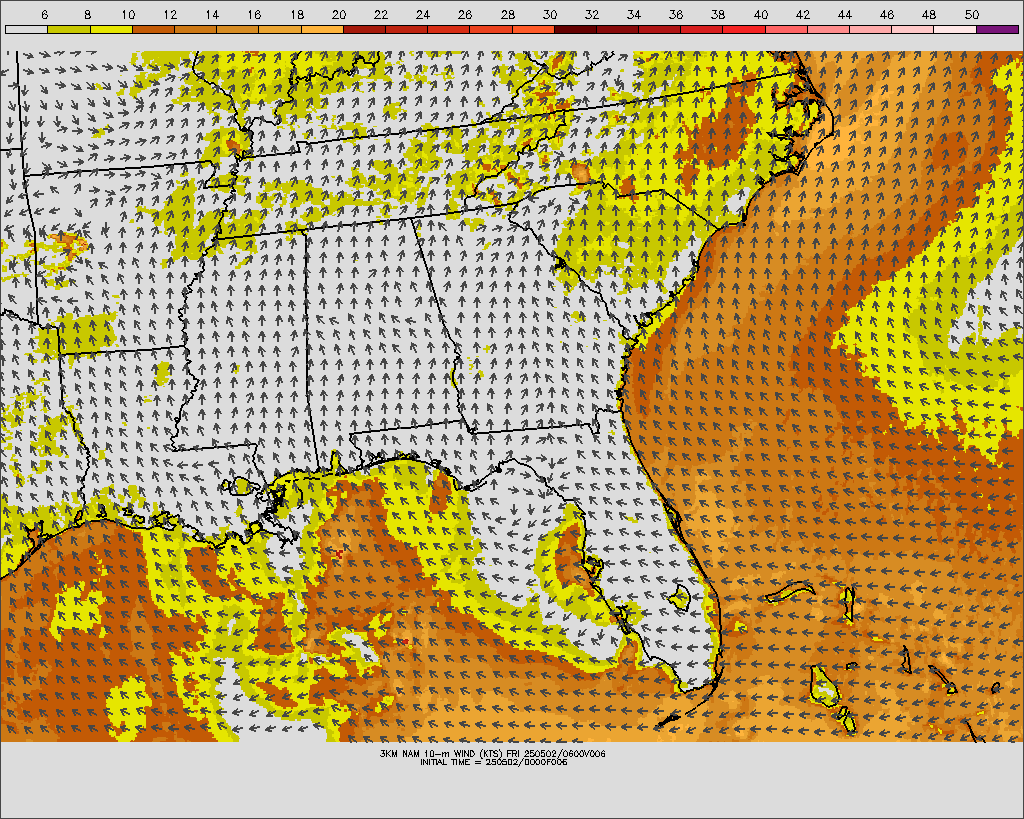Click the legend label 8
Screen dimensions: 1024x819
click(88, 14)
